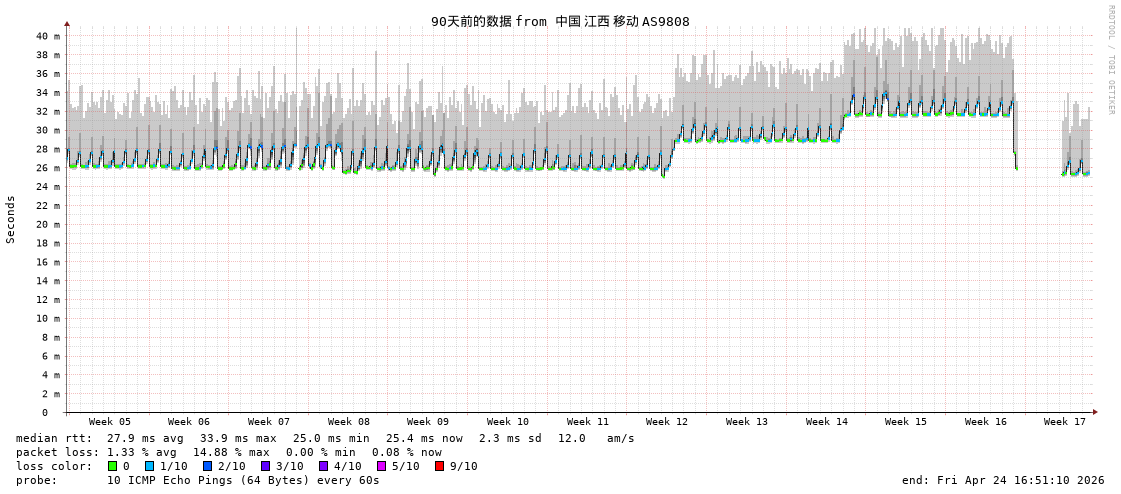
Task: Click the green 0 loss color swatch
Action: pos(112,466)
